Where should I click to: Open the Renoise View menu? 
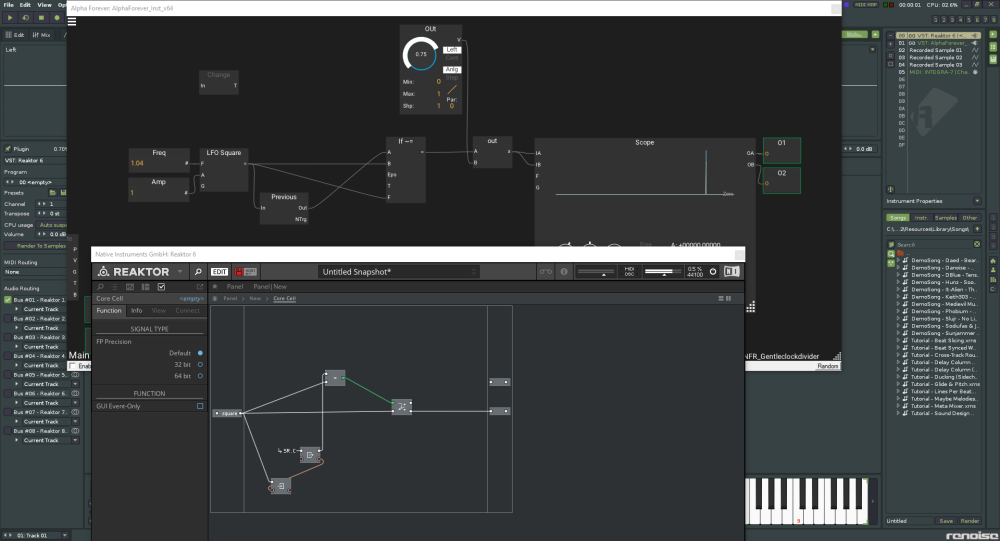point(44,4)
